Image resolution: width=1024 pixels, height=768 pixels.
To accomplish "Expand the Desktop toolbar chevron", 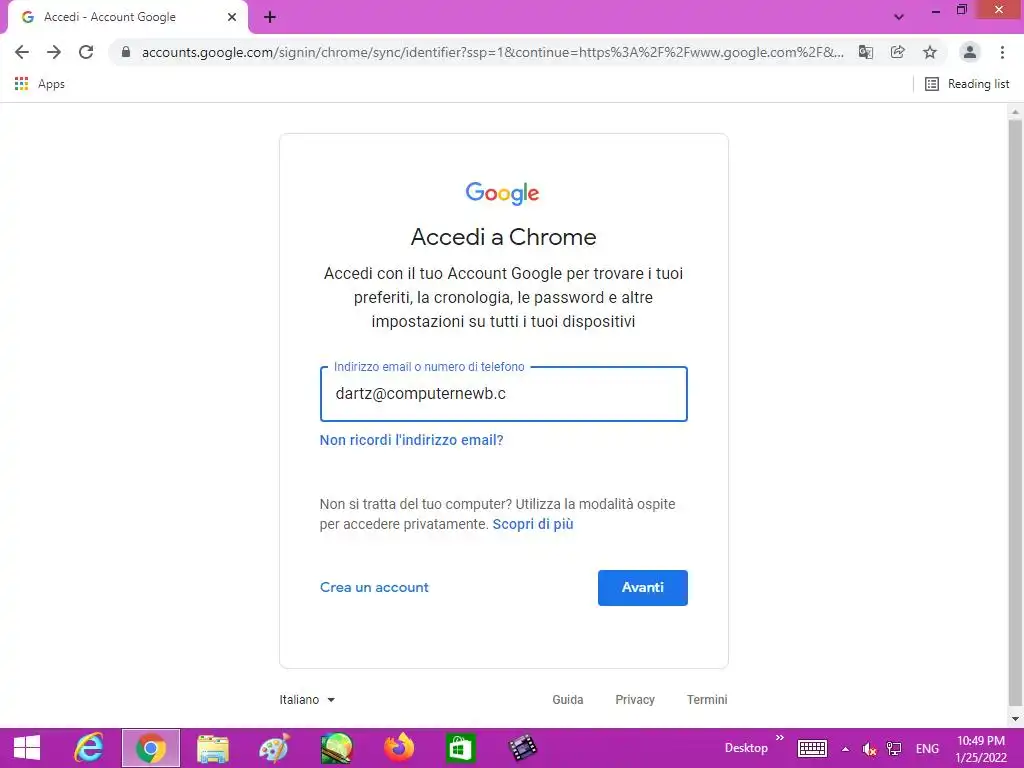I will pyautogui.click(x=780, y=738).
